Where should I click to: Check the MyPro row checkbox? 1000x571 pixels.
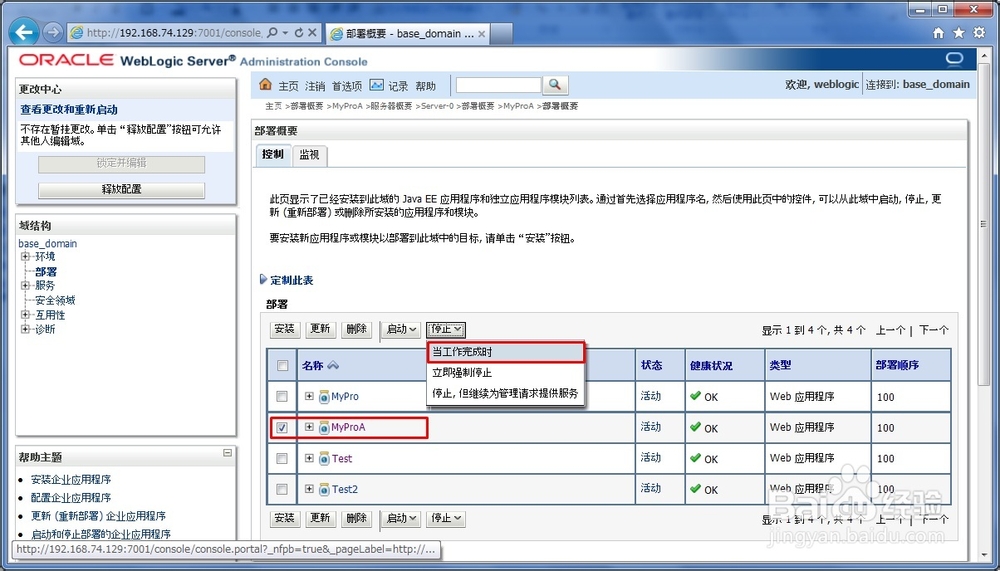pos(282,396)
